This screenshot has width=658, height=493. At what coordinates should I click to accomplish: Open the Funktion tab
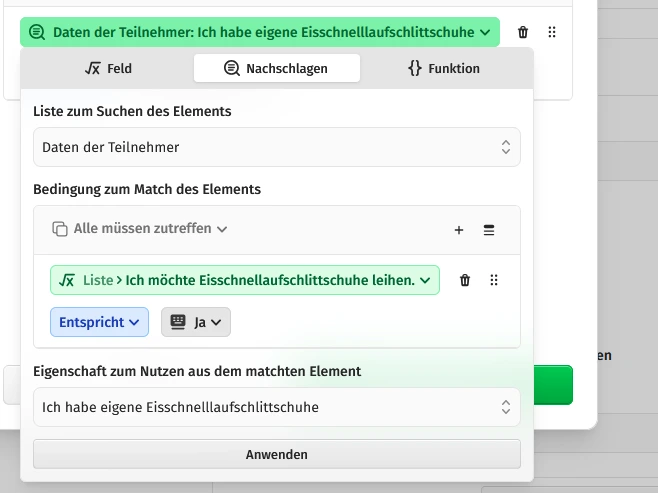(444, 69)
